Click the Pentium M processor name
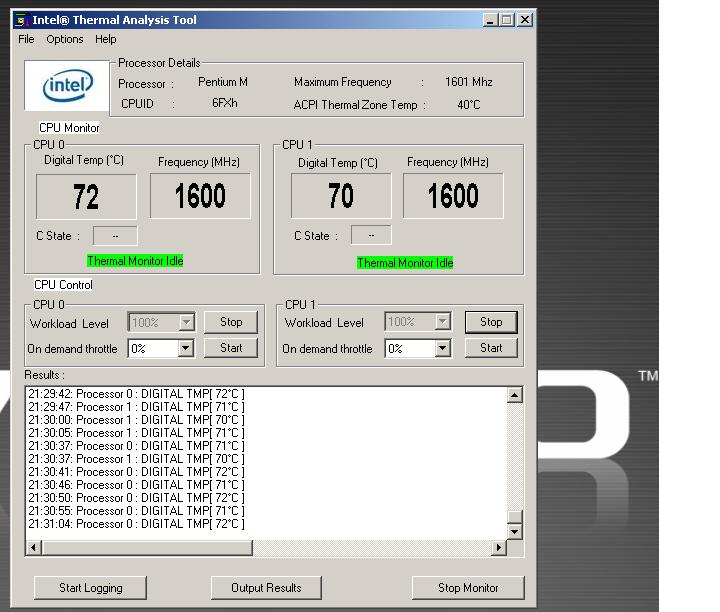 (x=223, y=82)
